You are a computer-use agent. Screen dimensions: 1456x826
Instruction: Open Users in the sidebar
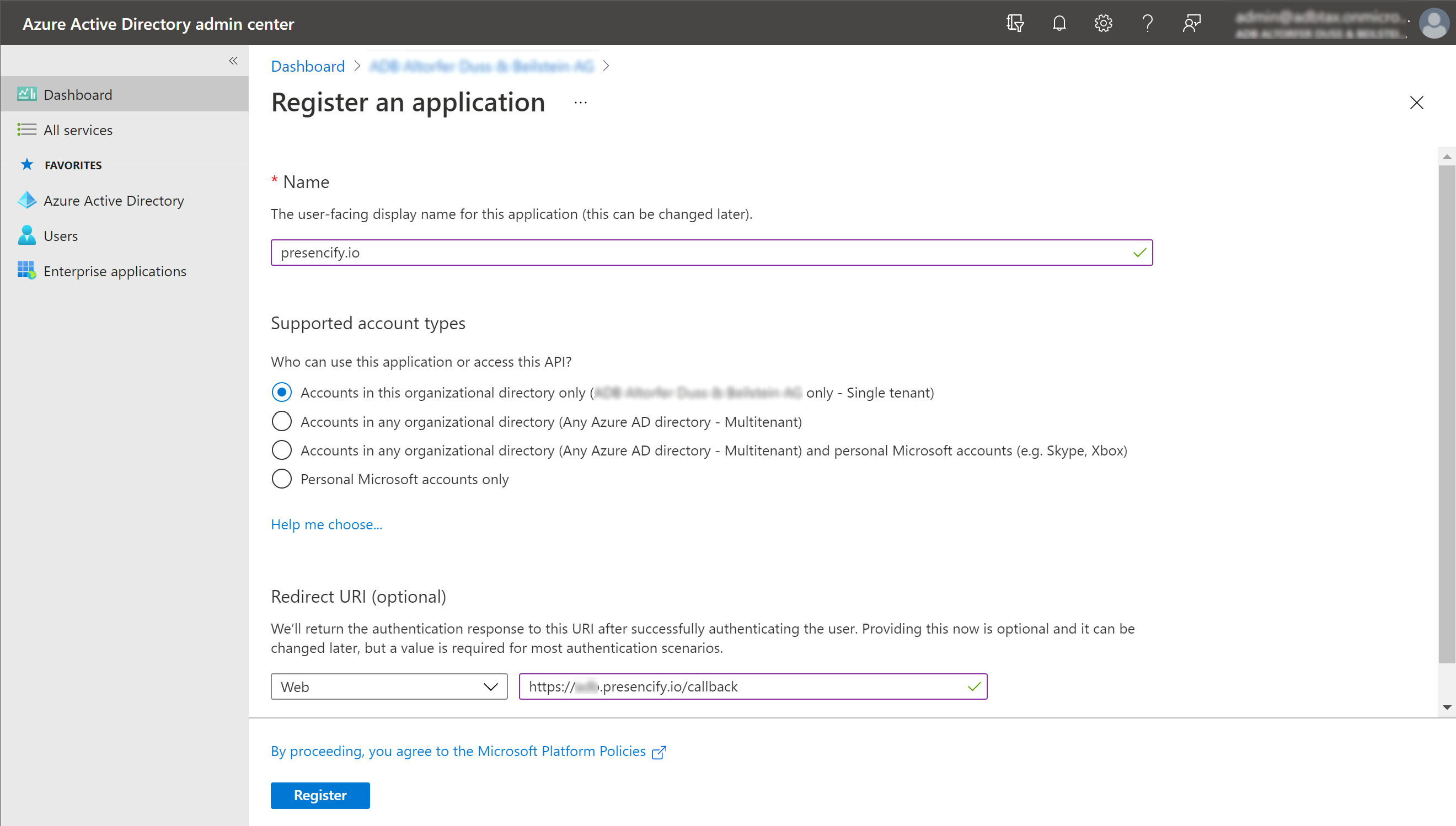click(124, 235)
